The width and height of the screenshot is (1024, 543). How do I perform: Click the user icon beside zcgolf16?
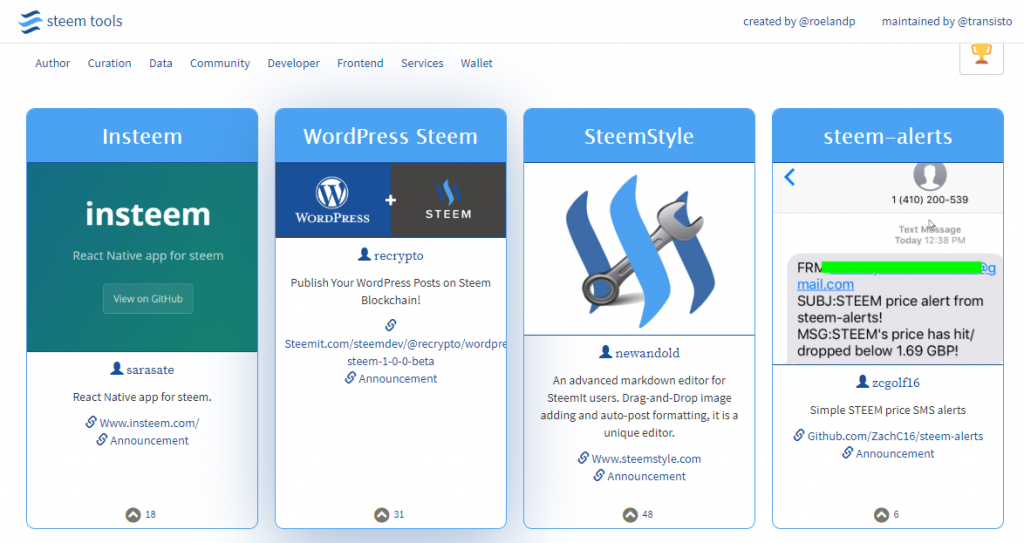863,381
